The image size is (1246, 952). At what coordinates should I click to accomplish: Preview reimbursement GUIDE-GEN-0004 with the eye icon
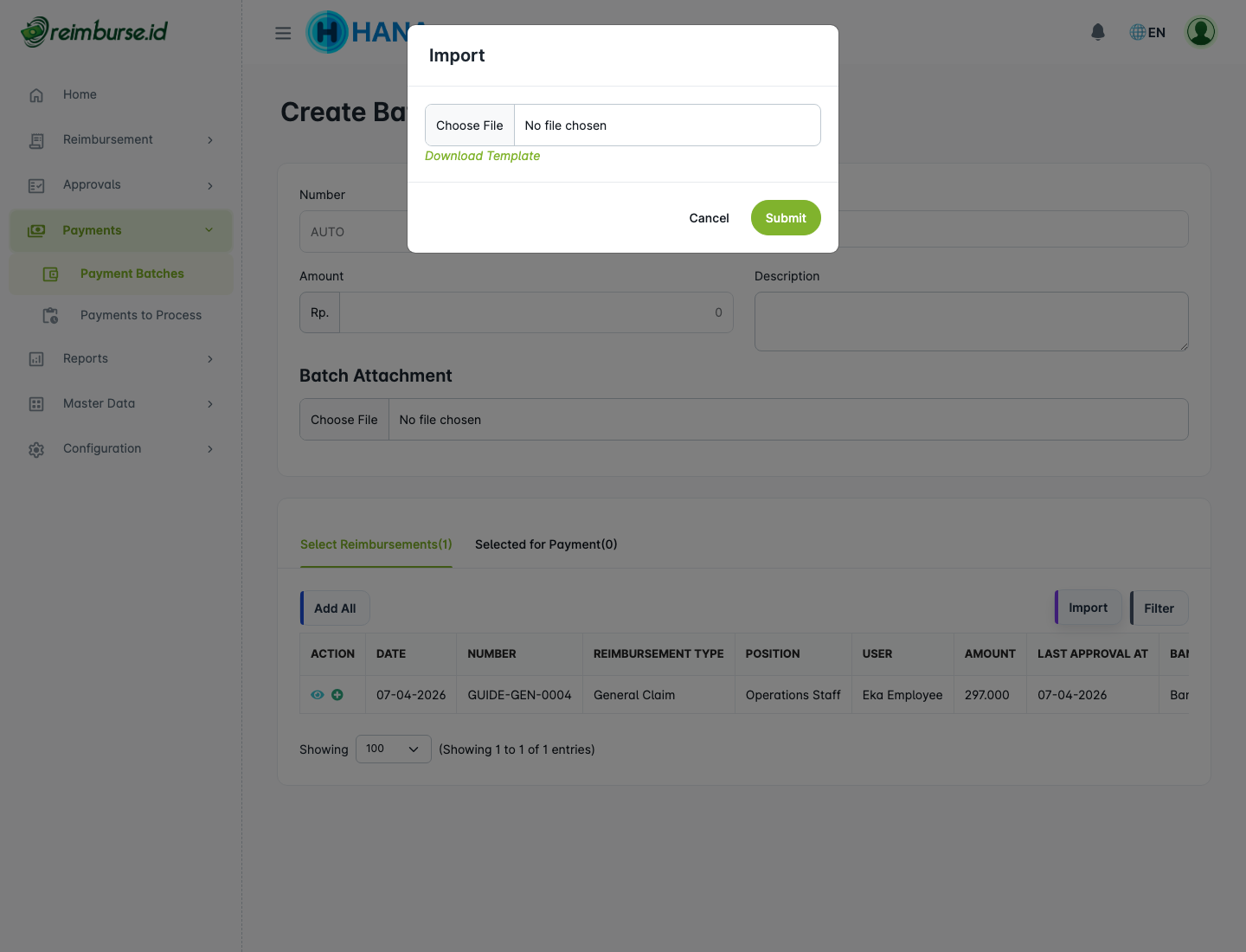coord(318,694)
